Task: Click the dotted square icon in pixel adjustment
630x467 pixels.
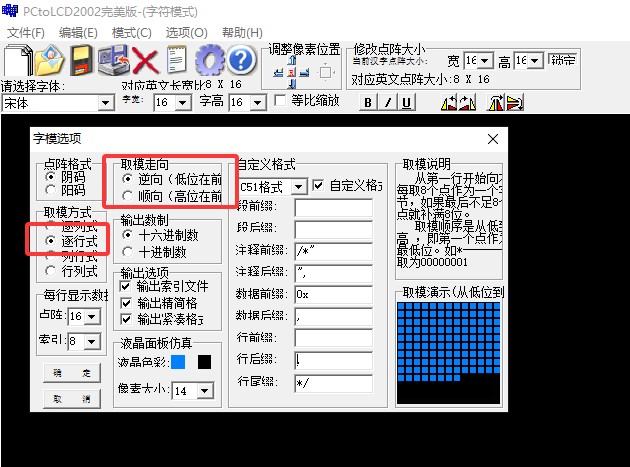Action: coord(325,73)
